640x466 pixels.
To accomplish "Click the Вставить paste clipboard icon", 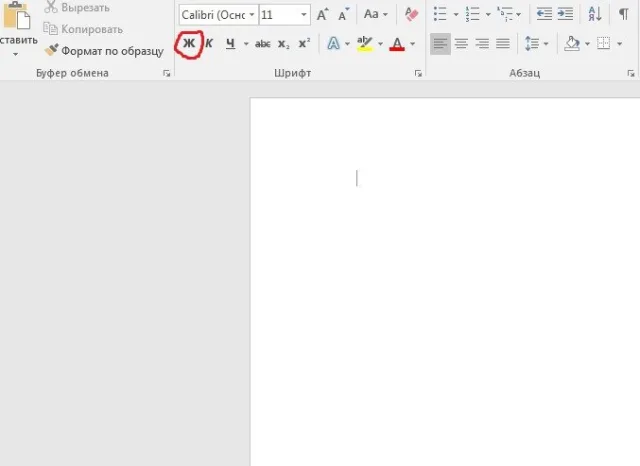I will (x=17, y=16).
